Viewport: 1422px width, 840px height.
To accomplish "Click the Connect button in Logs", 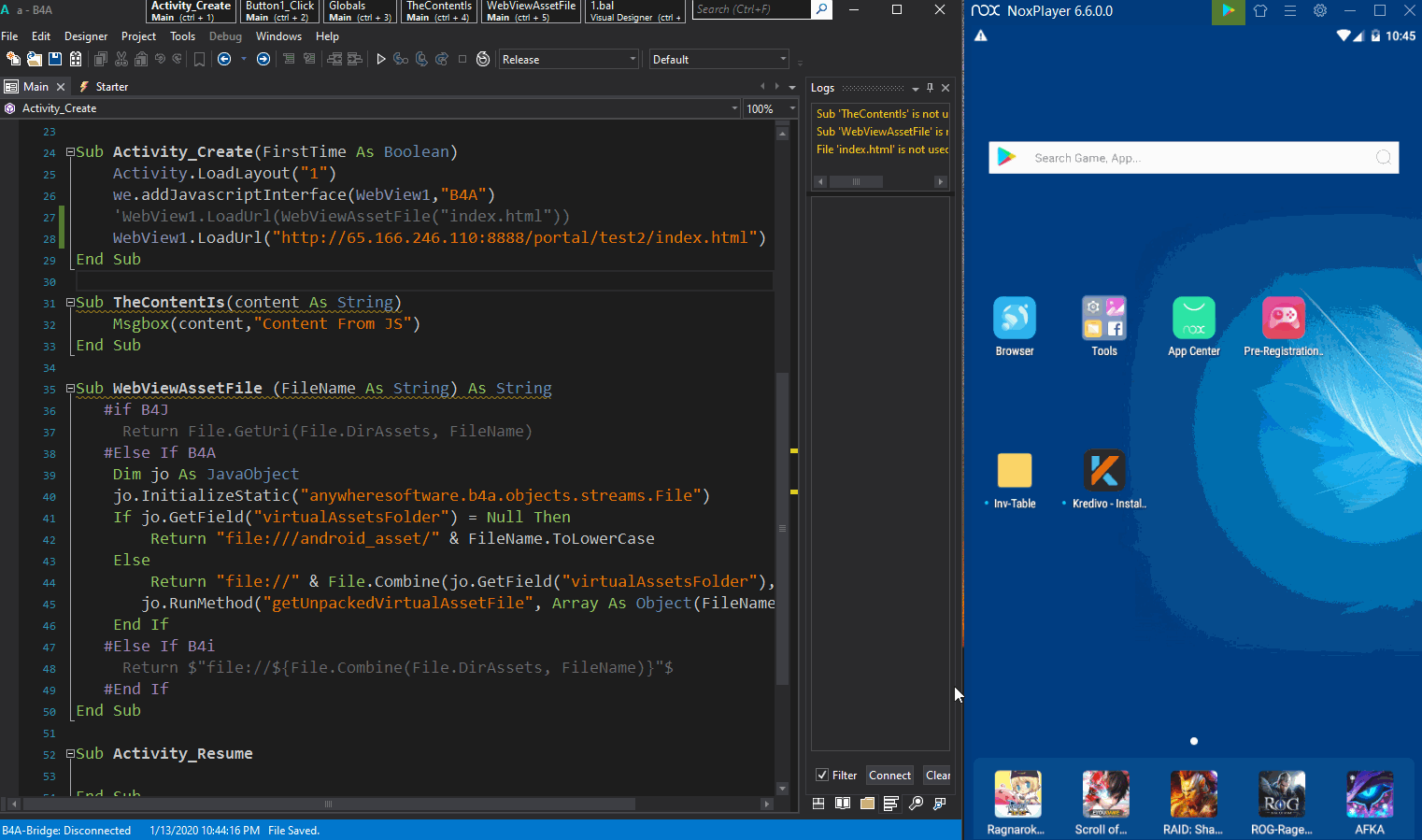I will pos(889,775).
